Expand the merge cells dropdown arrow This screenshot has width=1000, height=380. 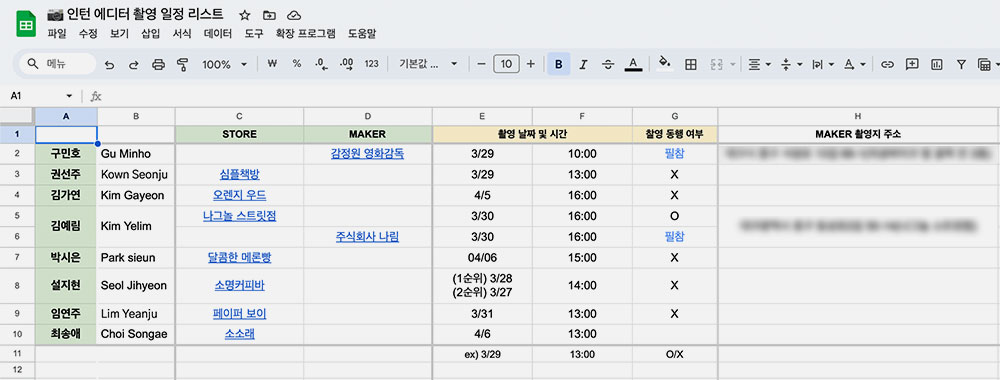[733, 64]
